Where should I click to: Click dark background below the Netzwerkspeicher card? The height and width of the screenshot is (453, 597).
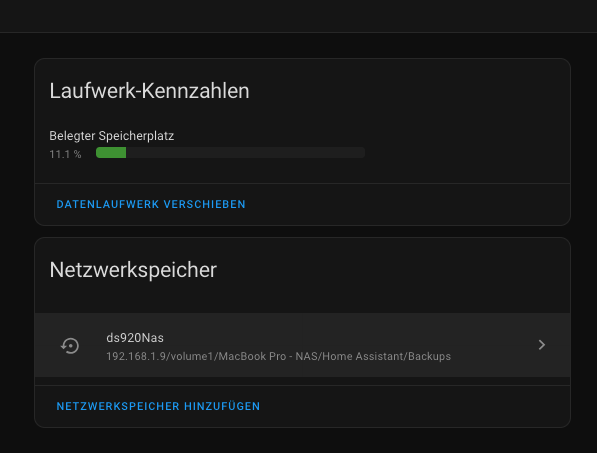298,441
